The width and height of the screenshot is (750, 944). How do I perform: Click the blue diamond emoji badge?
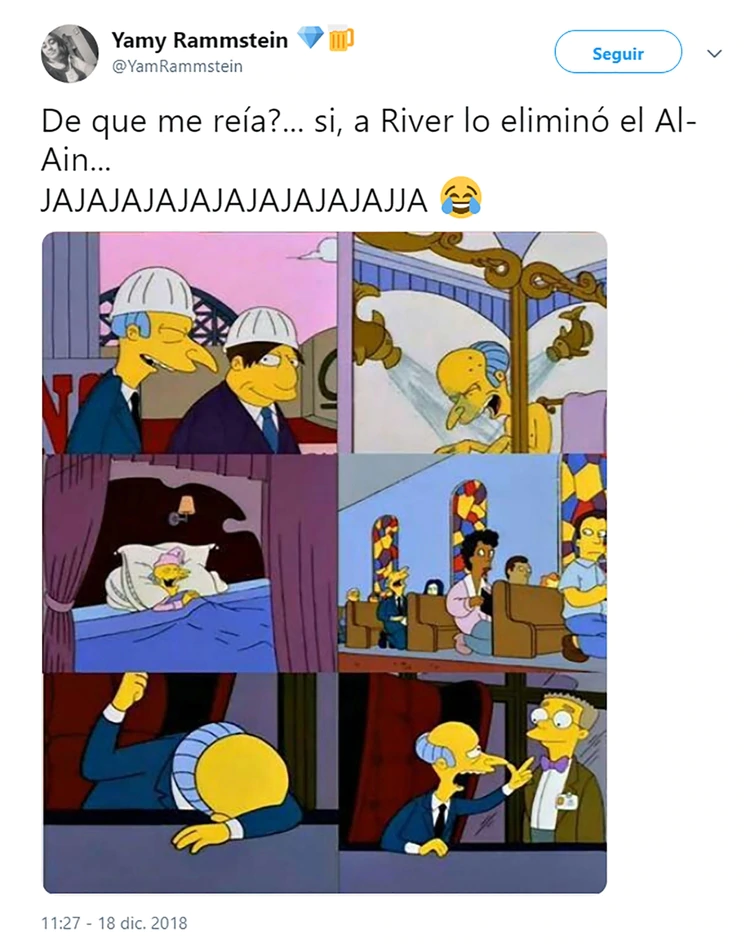tap(311, 38)
